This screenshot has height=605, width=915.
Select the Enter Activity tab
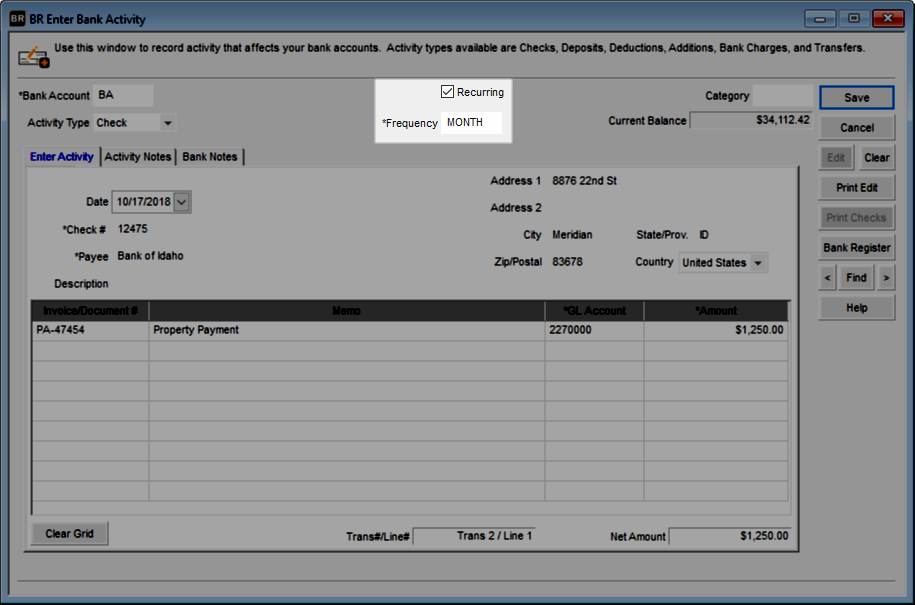(61, 156)
